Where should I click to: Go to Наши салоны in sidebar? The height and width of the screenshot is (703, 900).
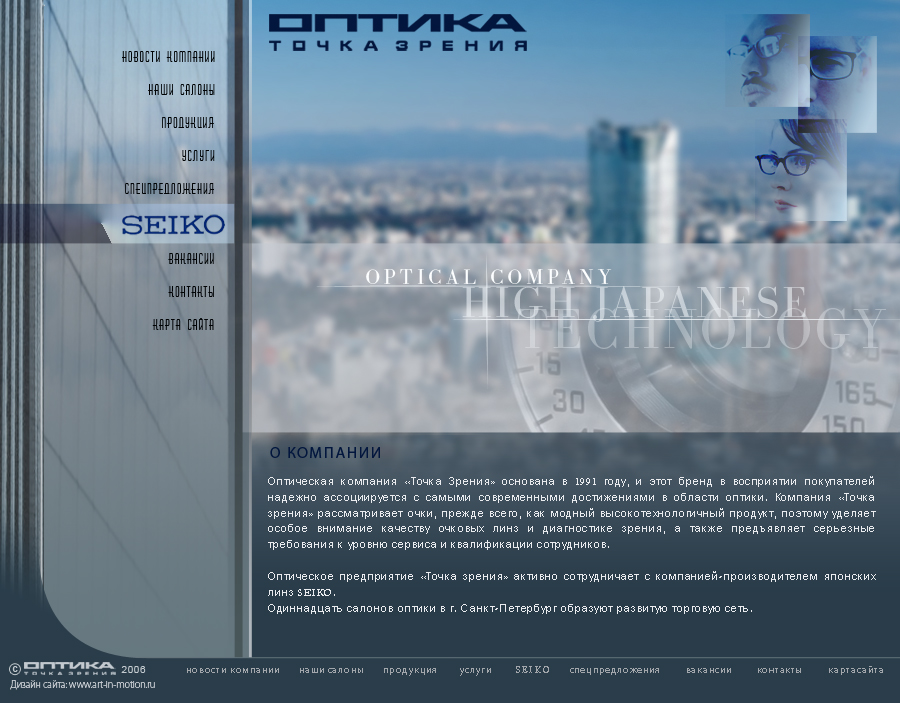(x=181, y=90)
